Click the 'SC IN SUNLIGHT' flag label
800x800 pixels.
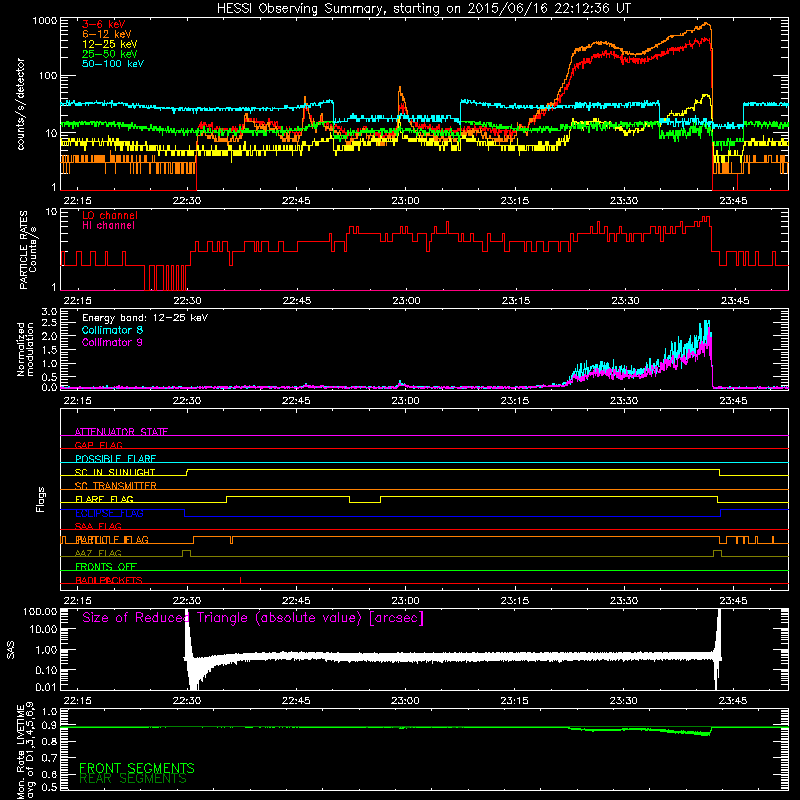(x=115, y=472)
